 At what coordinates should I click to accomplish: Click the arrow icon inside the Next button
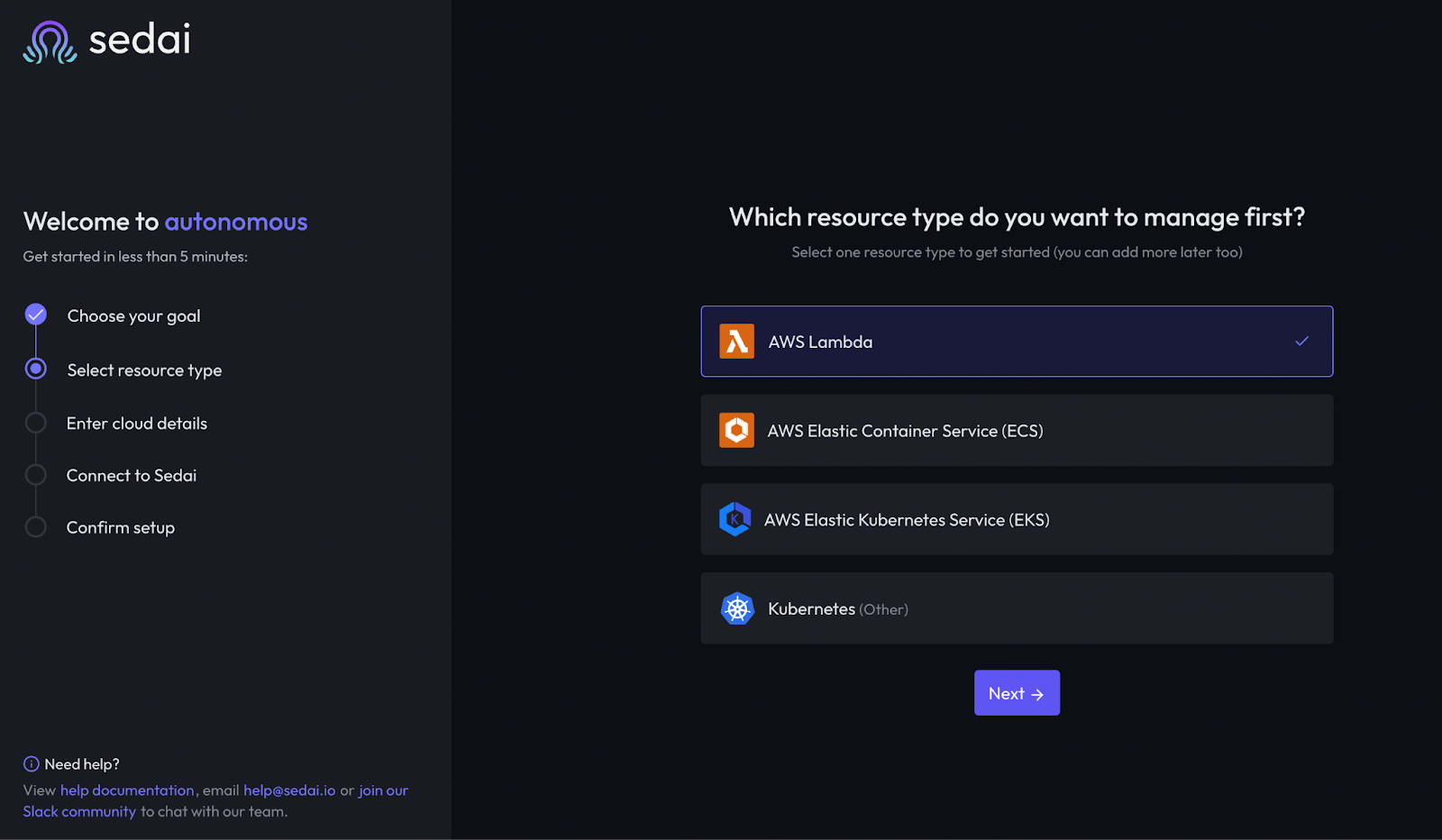tap(1039, 693)
